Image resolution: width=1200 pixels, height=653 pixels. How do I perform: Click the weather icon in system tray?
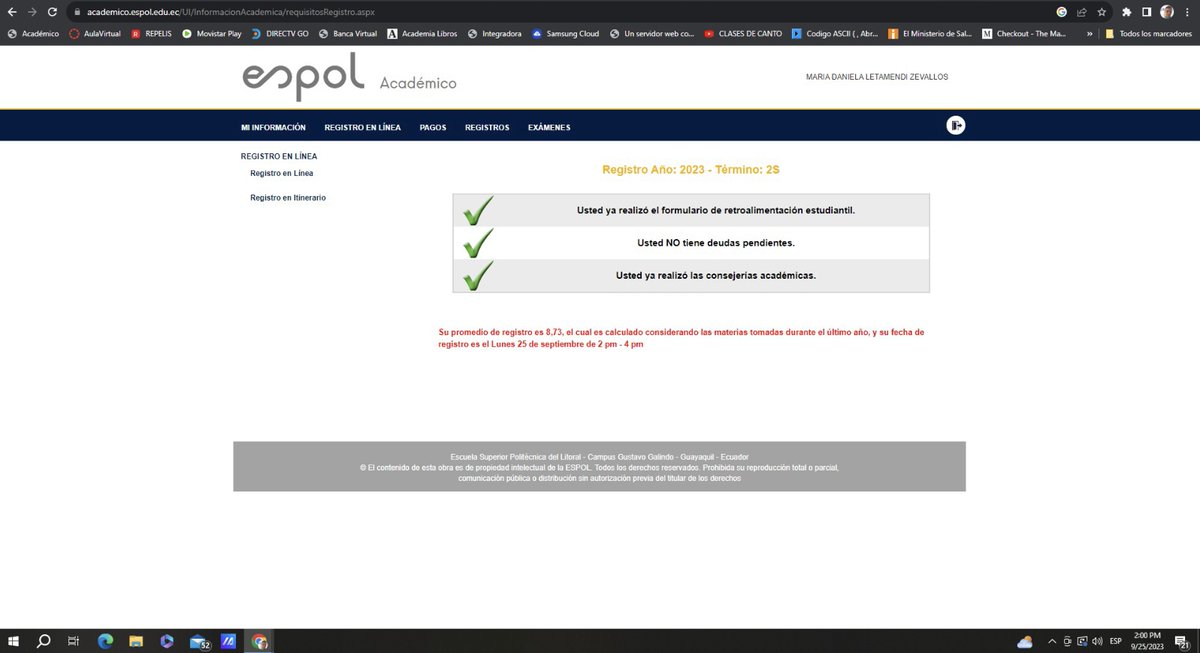(1025, 641)
